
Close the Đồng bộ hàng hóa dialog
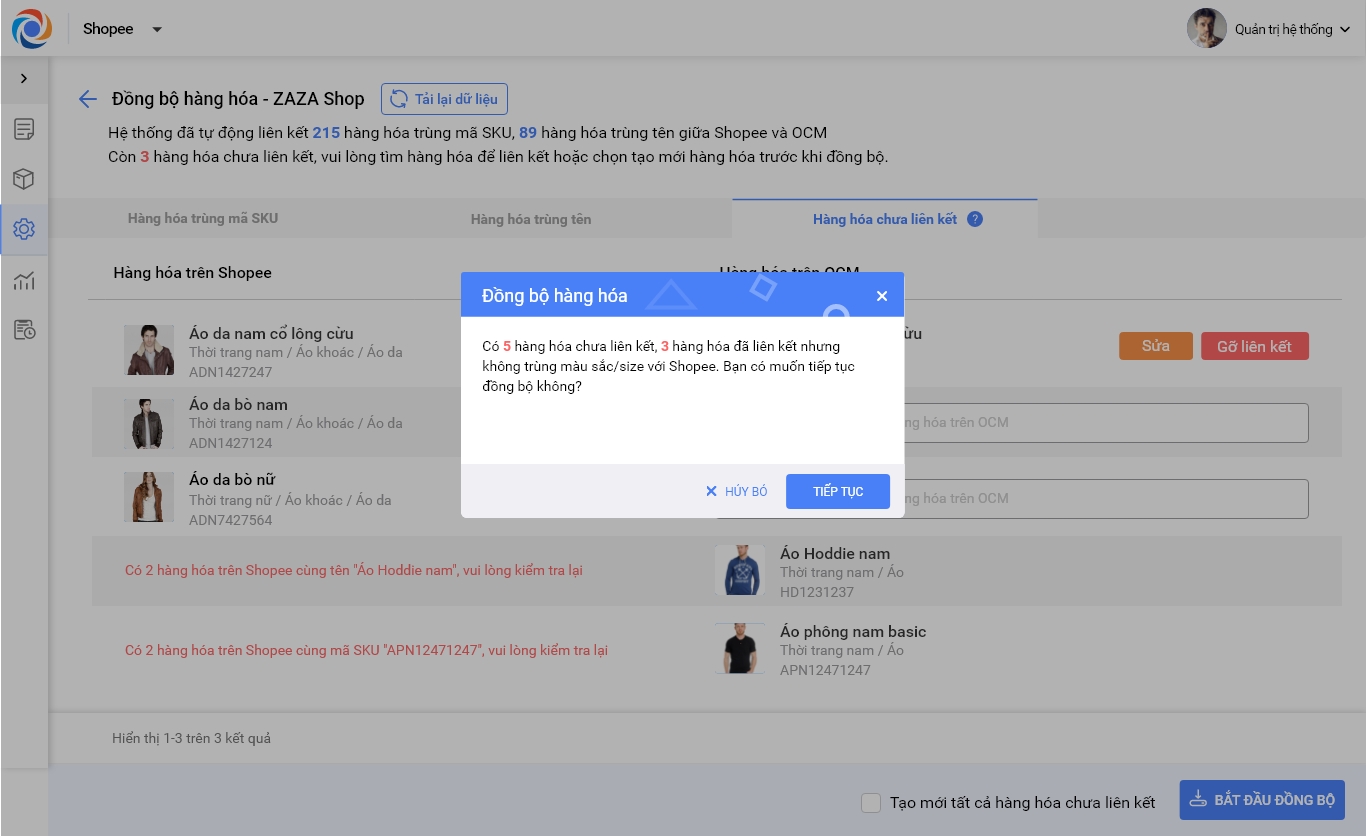coord(881,296)
